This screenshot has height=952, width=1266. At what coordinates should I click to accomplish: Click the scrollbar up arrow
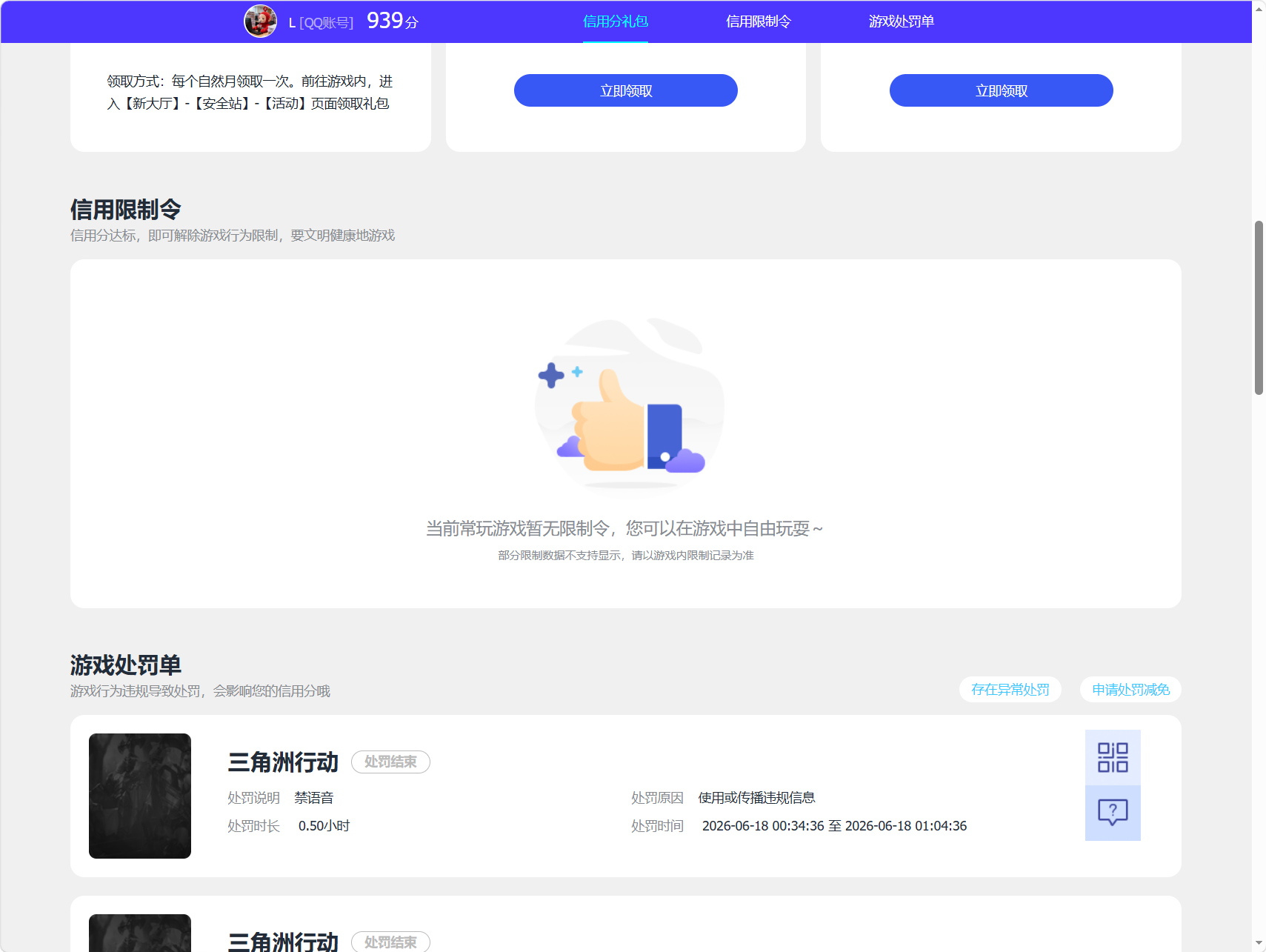(x=1259, y=8)
